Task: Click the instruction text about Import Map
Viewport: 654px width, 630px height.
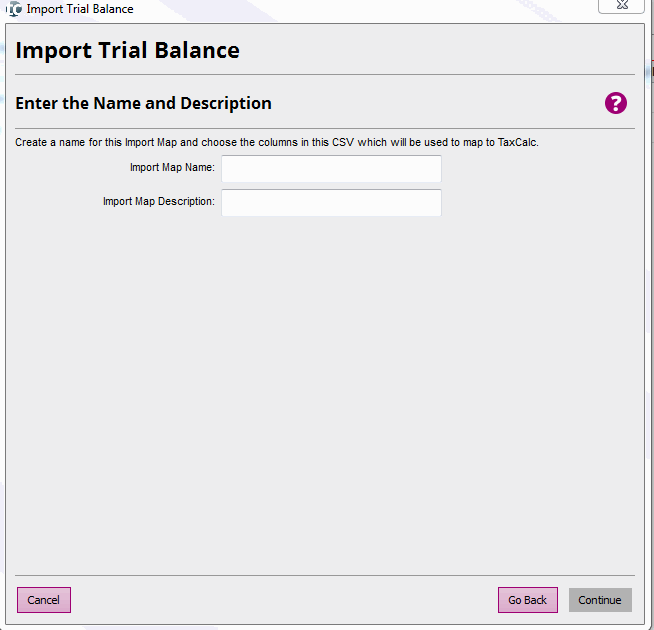Action: 200,142
